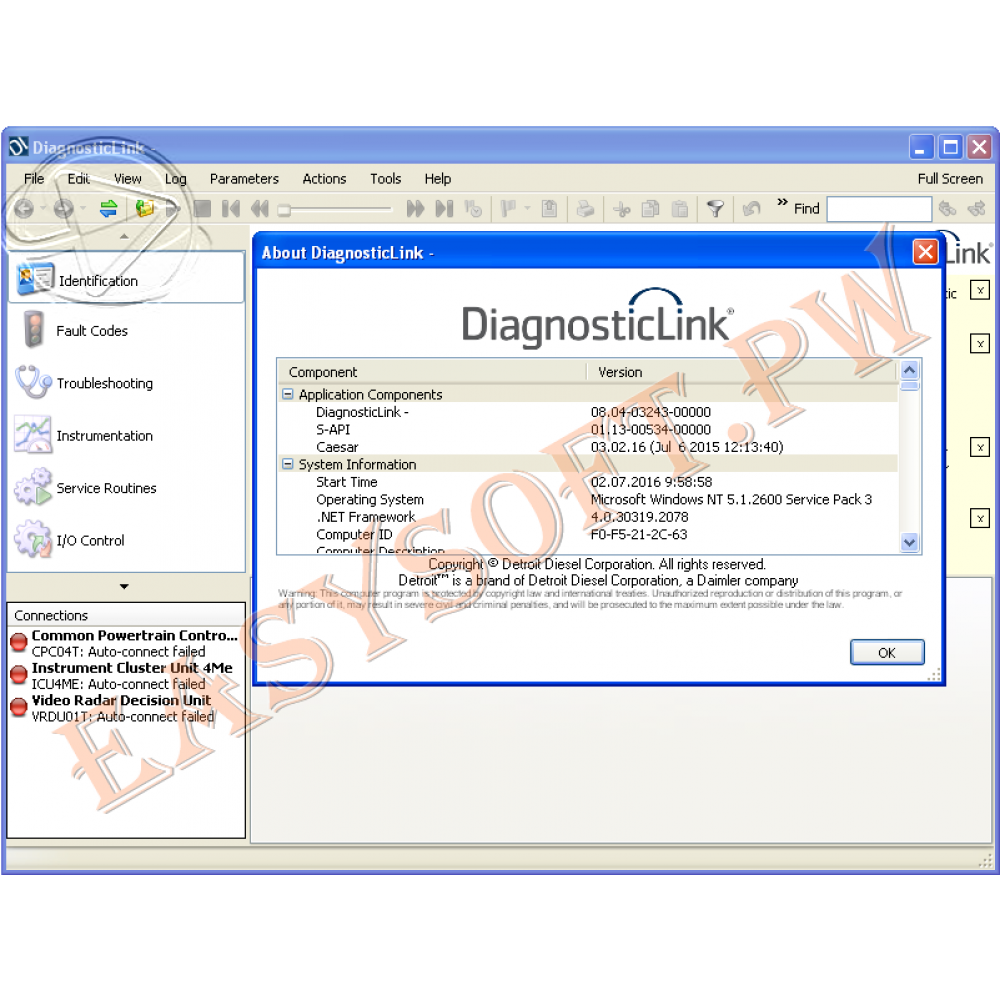The image size is (1000, 1000).
Task: Open the Help menu
Action: 438,179
